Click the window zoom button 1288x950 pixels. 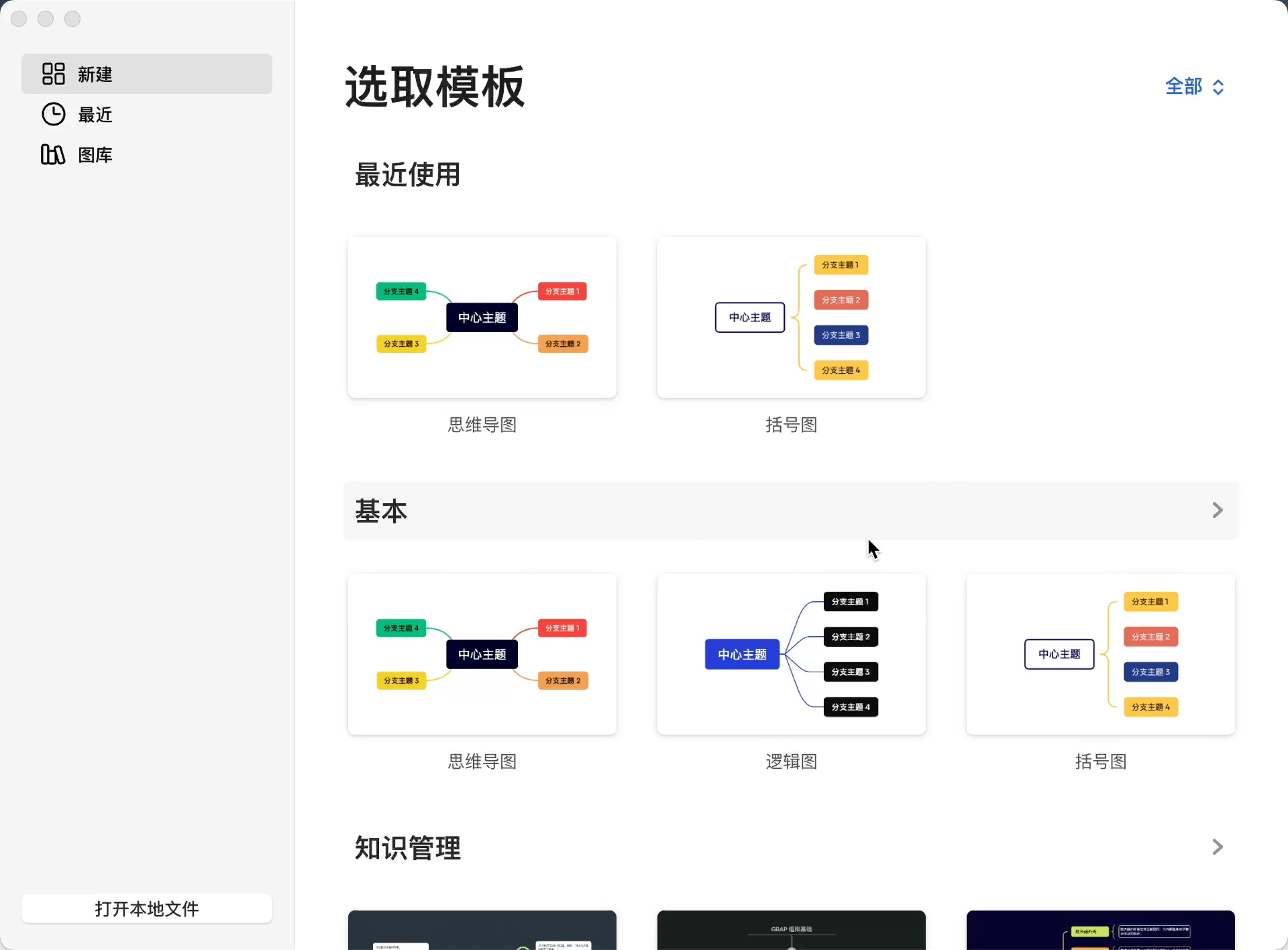point(72,19)
